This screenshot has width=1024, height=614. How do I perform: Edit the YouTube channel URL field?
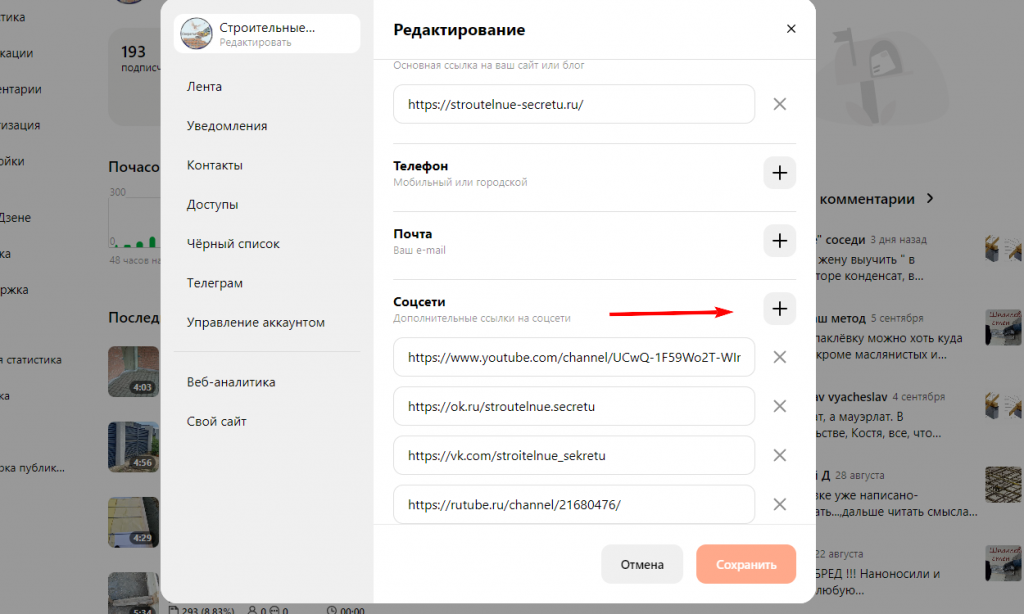pyautogui.click(x=574, y=357)
